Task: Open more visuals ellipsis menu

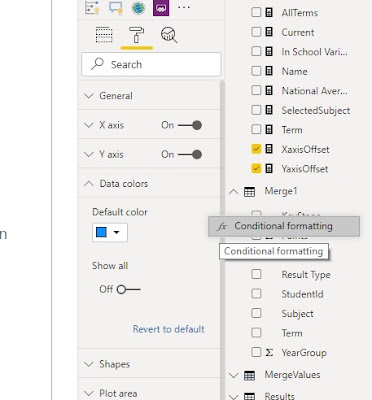Action: tap(184, 7)
